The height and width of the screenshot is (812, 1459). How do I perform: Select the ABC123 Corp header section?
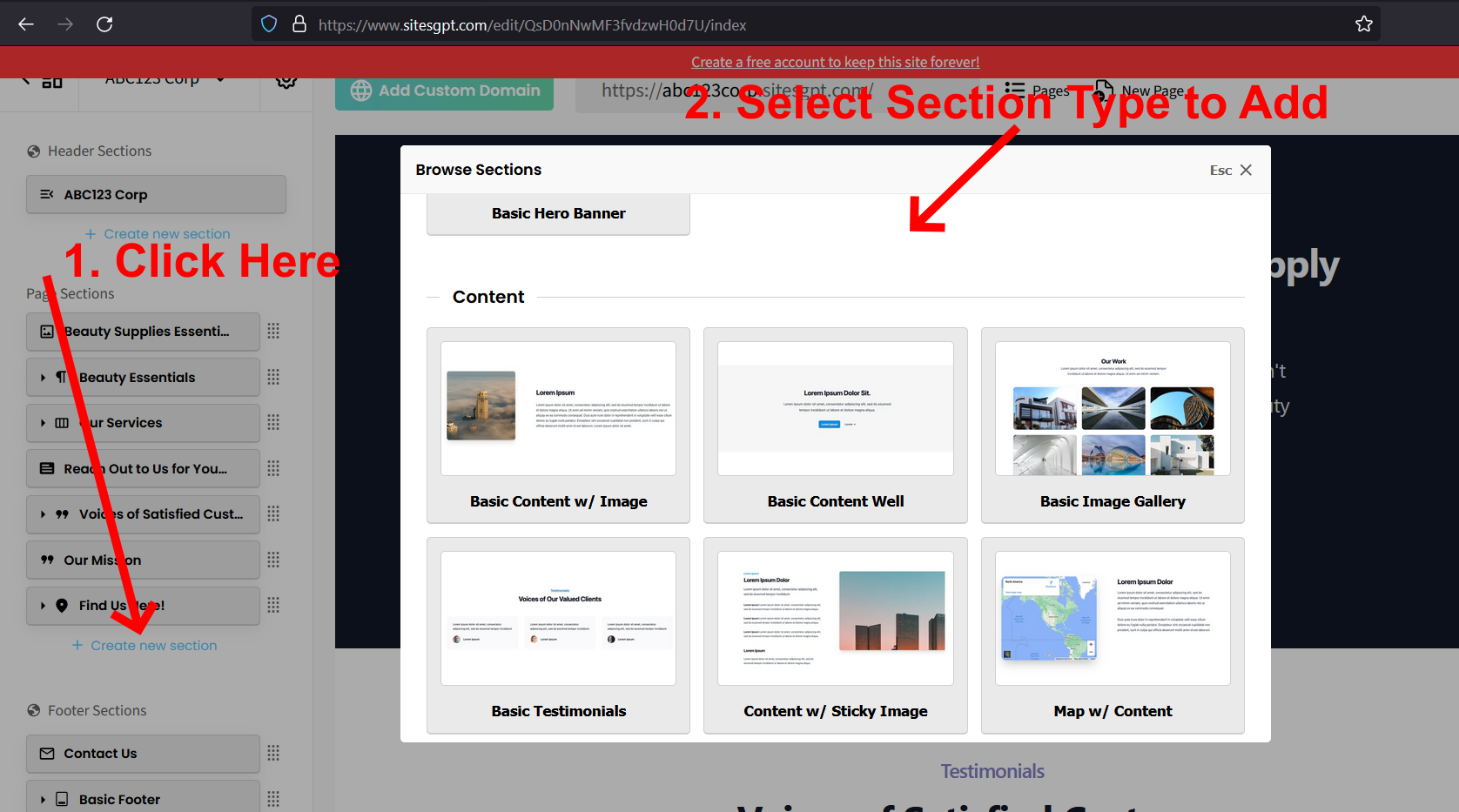(156, 194)
